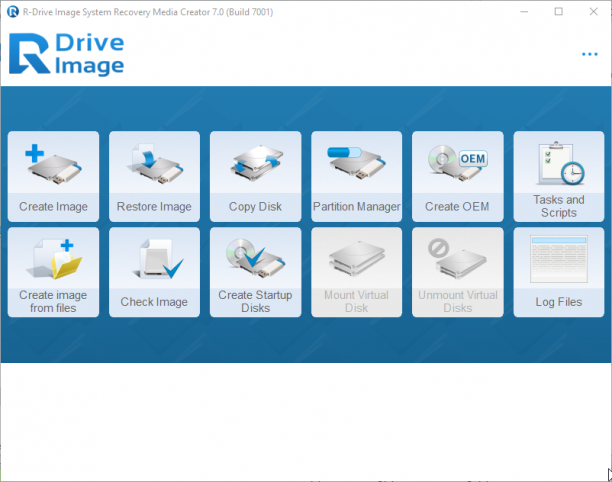Click the Mount Virtual Disk tile
The height and width of the screenshot is (482, 612).
(356, 272)
